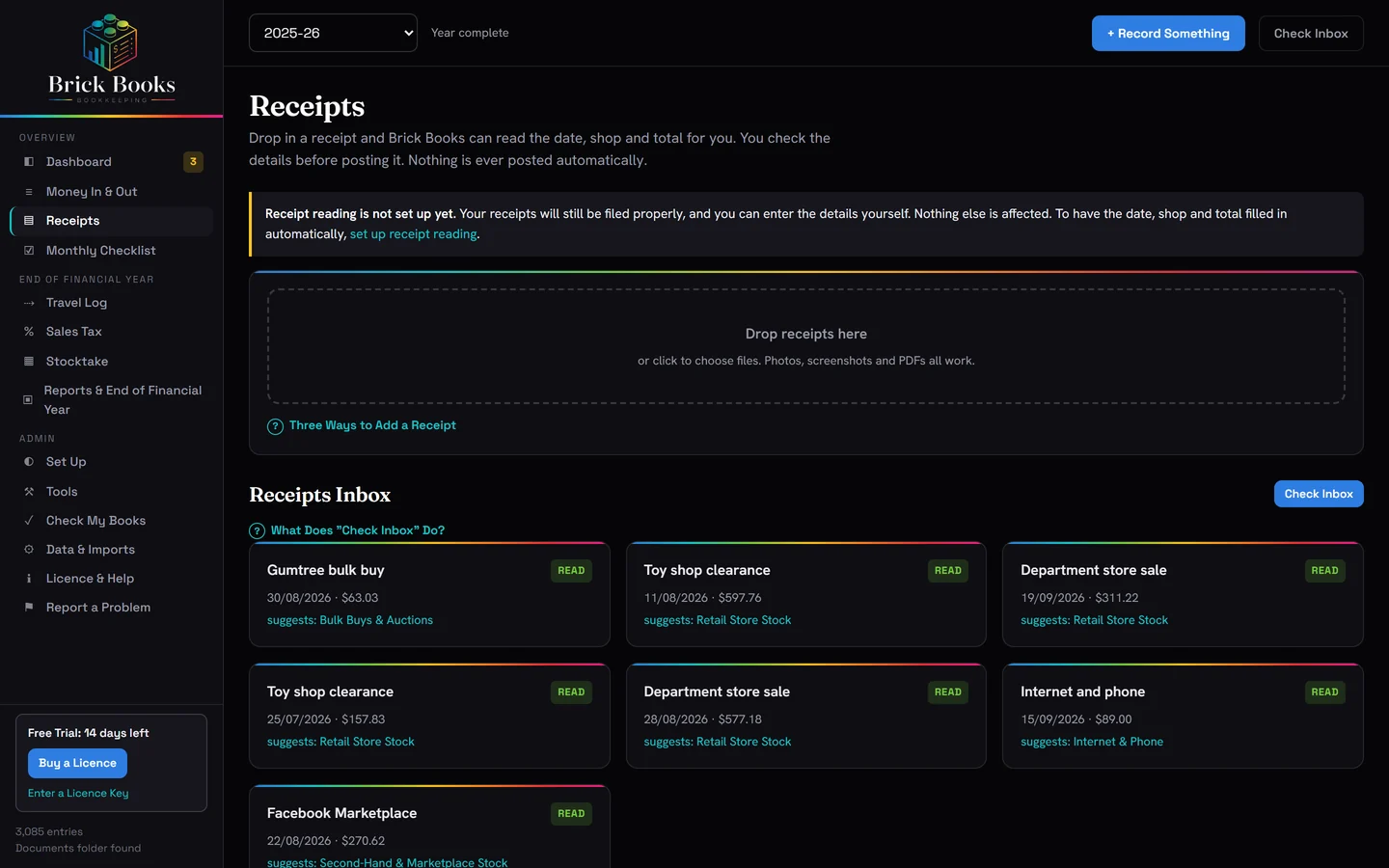This screenshot has width=1389, height=868.
Task: Navigate to Travel Log
Action: [111, 303]
